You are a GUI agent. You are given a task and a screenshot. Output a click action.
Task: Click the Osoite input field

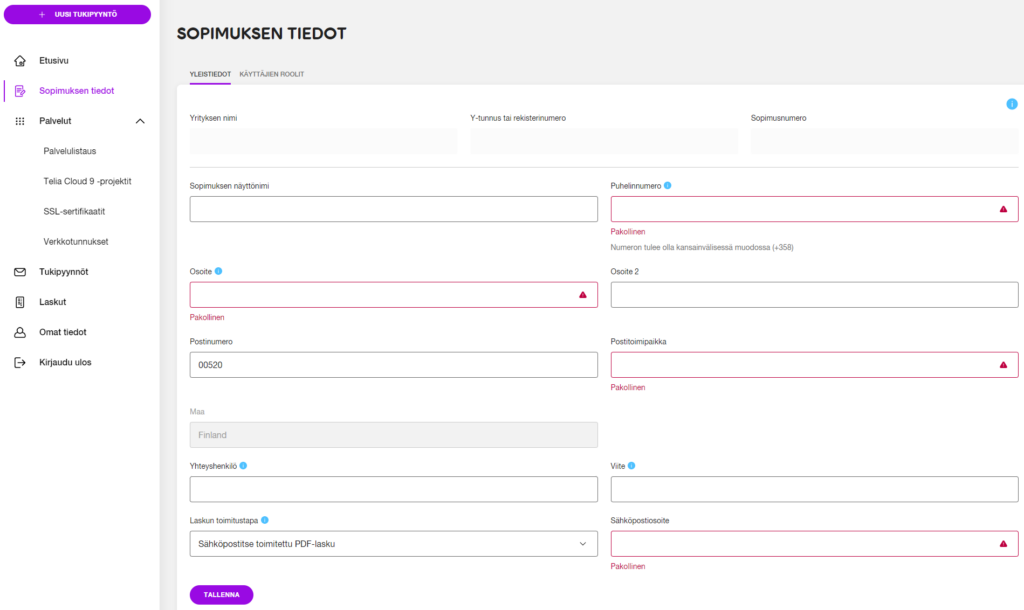click(x=393, y=295)
